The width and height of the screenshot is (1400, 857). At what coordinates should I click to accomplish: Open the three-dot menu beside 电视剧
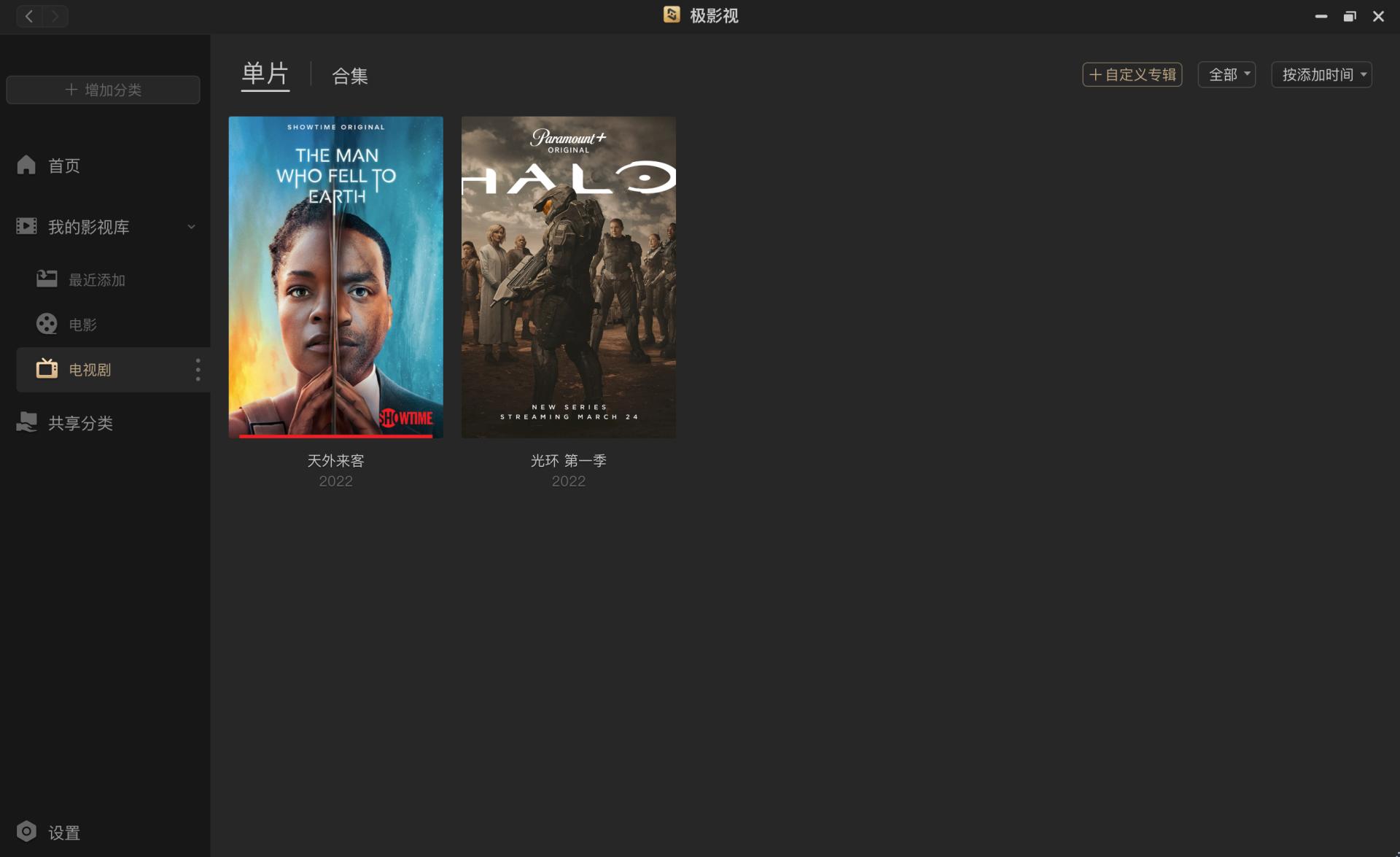click(198, 370)
